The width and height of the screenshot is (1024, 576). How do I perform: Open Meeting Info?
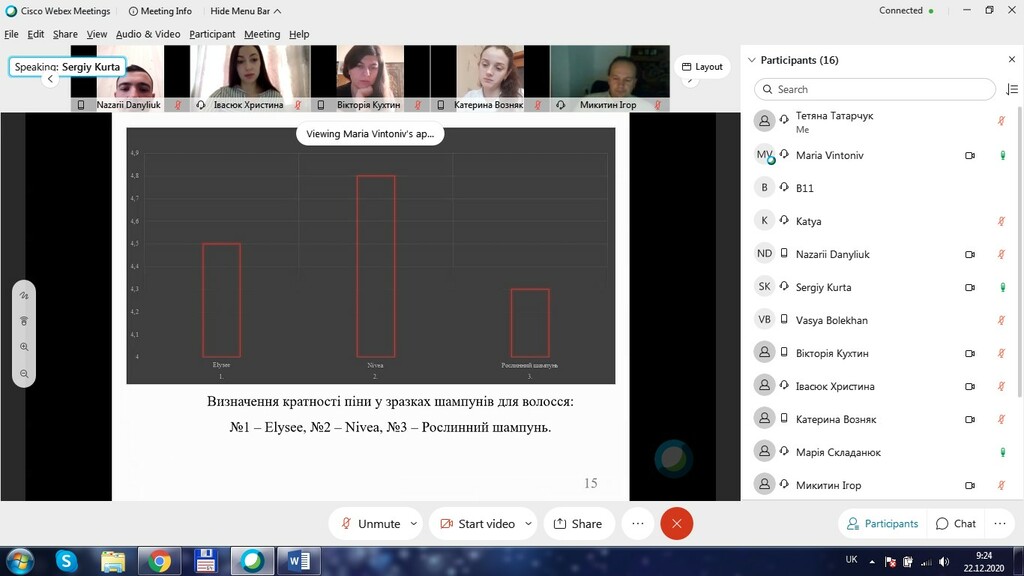click(160, 11)
